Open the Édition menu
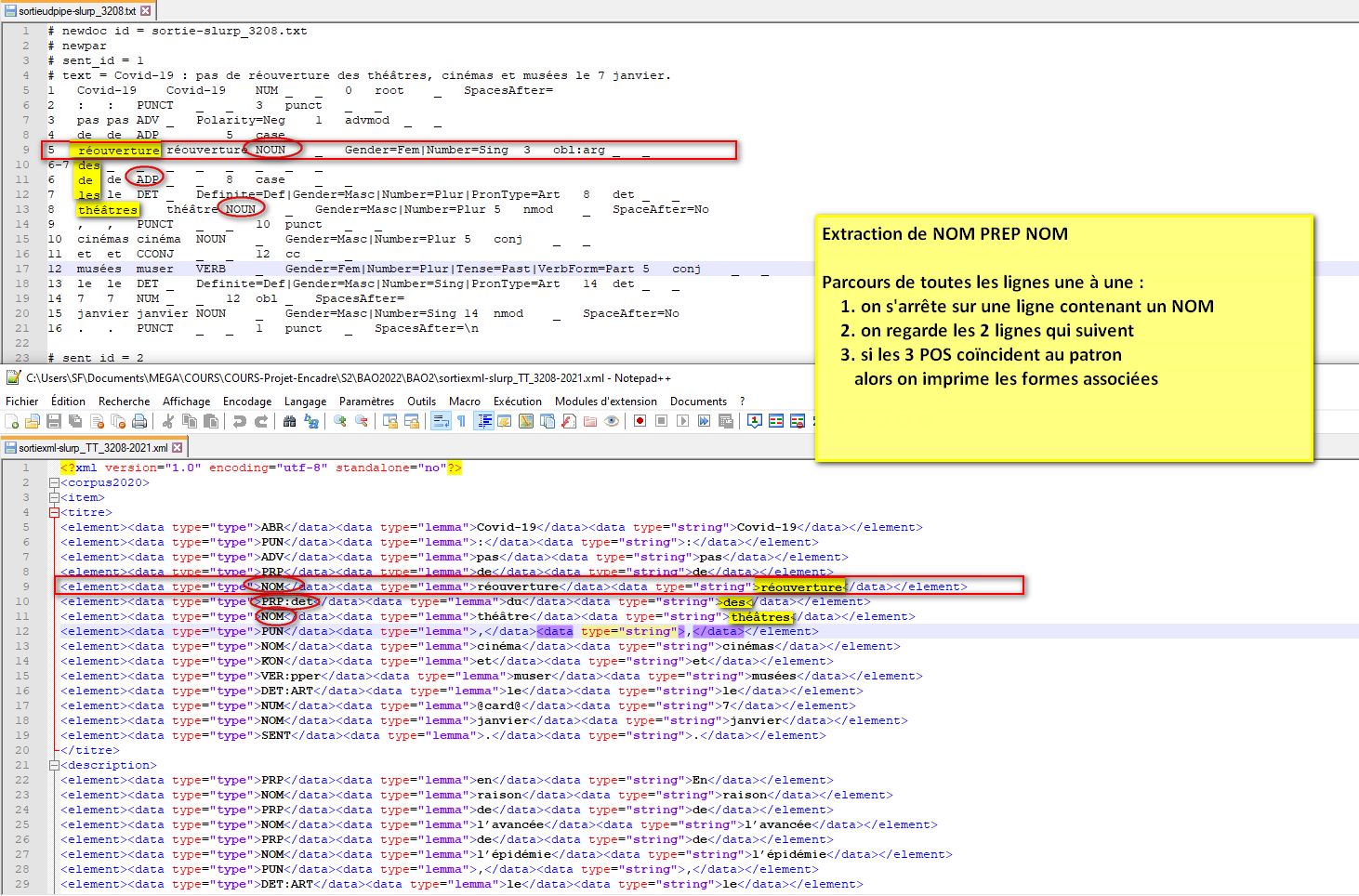 coord(68,402)
